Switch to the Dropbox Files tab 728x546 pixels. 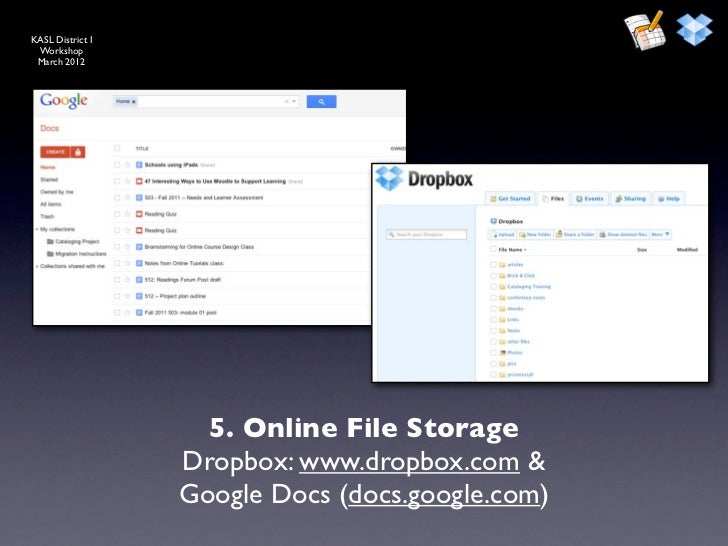tap(553, 199)
